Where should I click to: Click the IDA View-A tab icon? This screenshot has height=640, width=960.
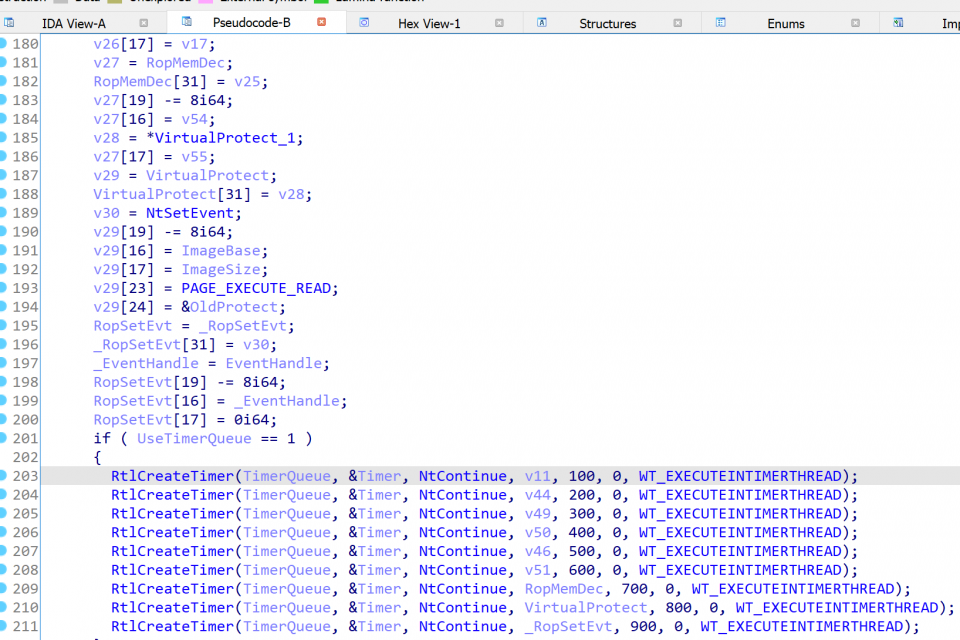(x=9, y=23)
